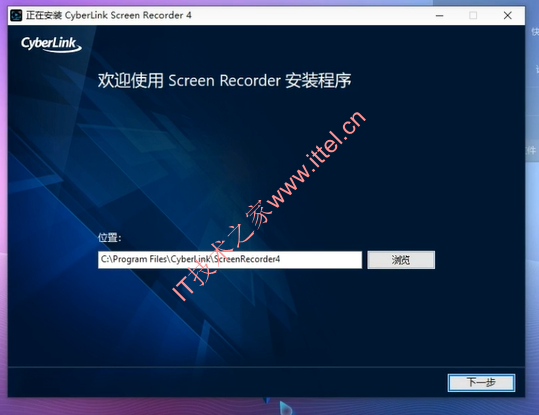This screenshot has height=415, width=539.
Task: Focus the install location path field
Action: click(230, 260)
